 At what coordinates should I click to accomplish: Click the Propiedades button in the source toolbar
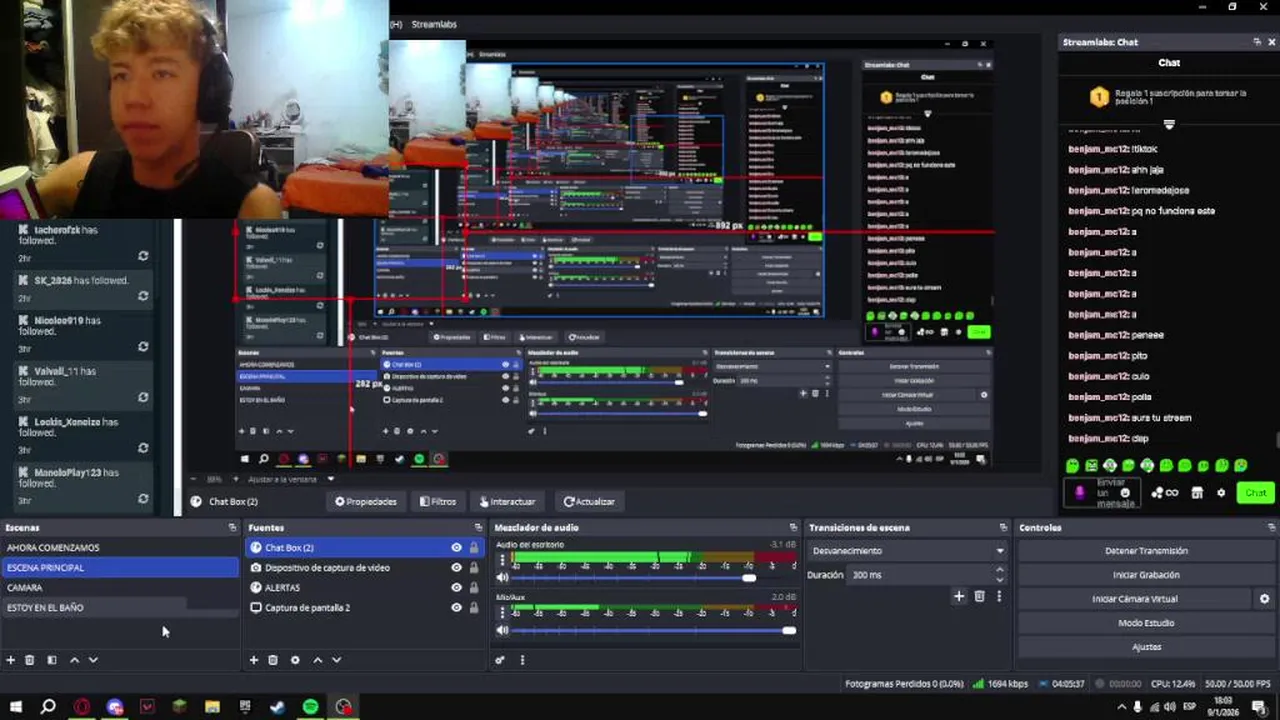[x=366, y=502]
